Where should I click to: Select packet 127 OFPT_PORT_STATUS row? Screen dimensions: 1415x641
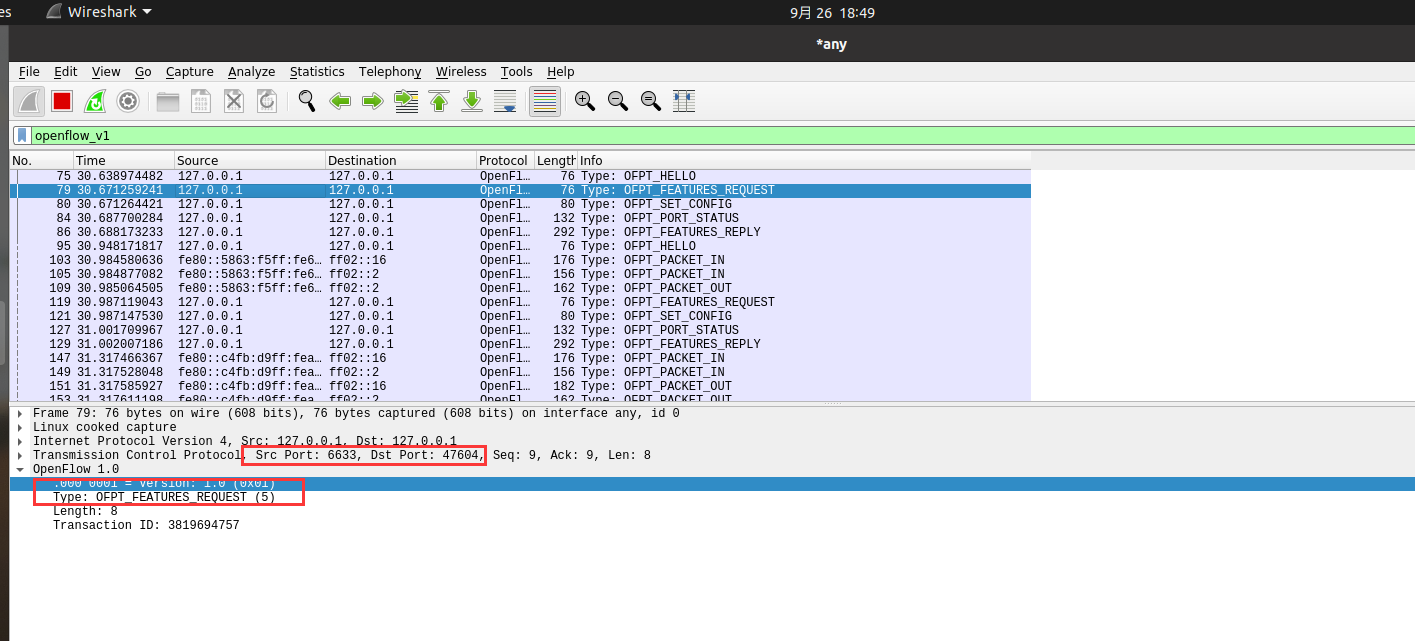pos(520,330)
